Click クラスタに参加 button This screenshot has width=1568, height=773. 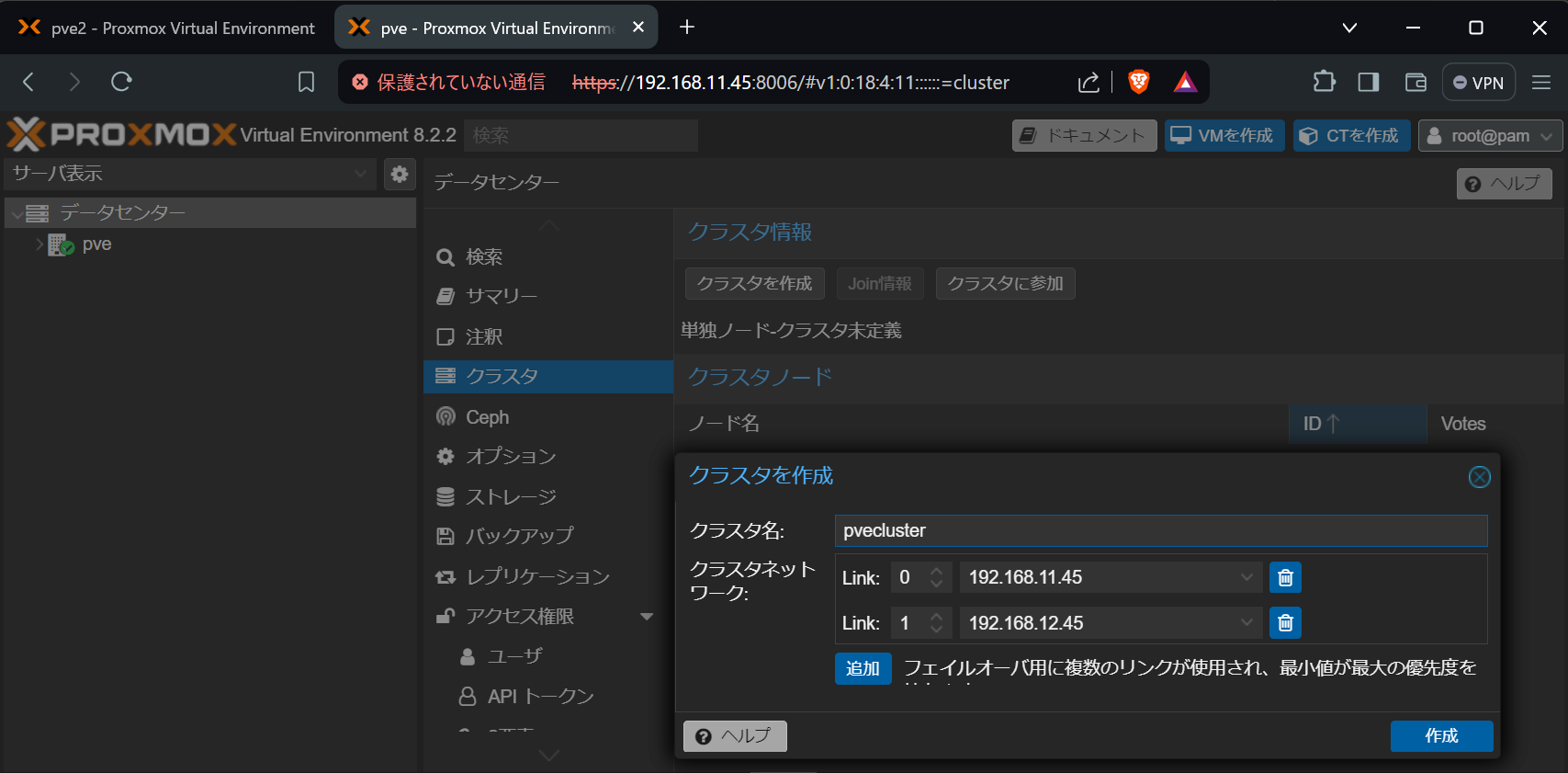click(1005, 283)
